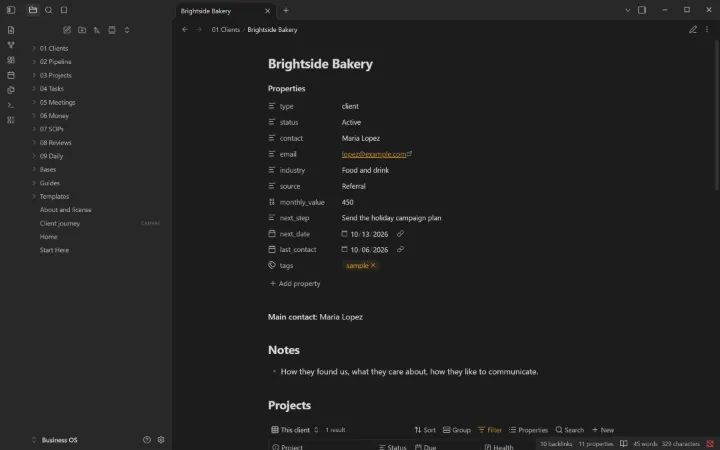
Task: Open templates ribbon icon
Action: click(x=11, y=90)
